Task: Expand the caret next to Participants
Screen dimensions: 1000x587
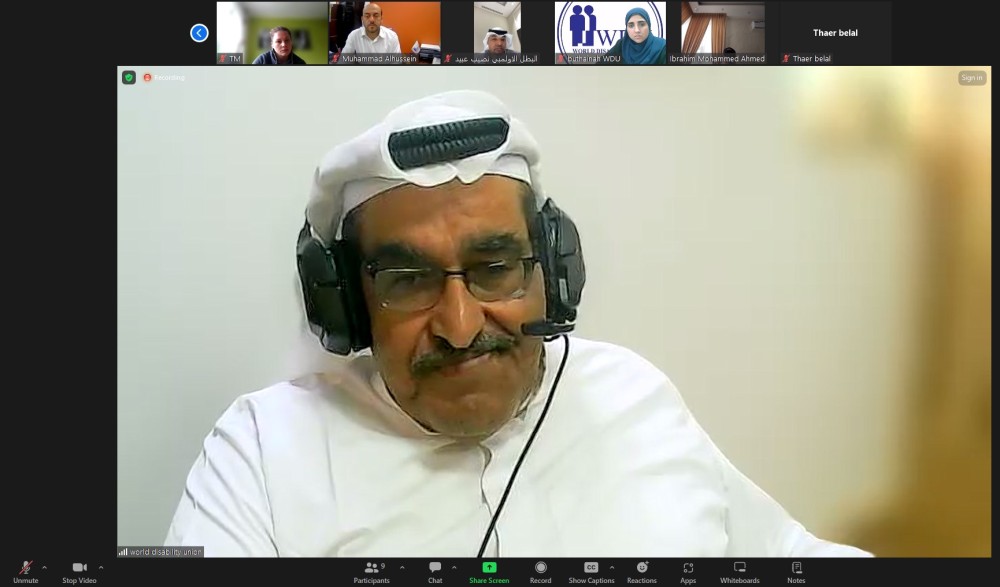Action: pos(402,567)
